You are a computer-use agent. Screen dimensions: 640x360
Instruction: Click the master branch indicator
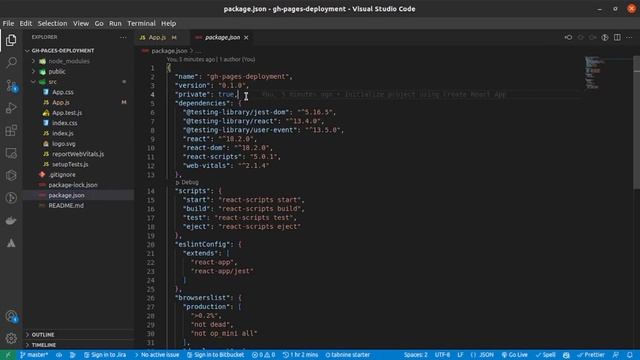[34, 355]
